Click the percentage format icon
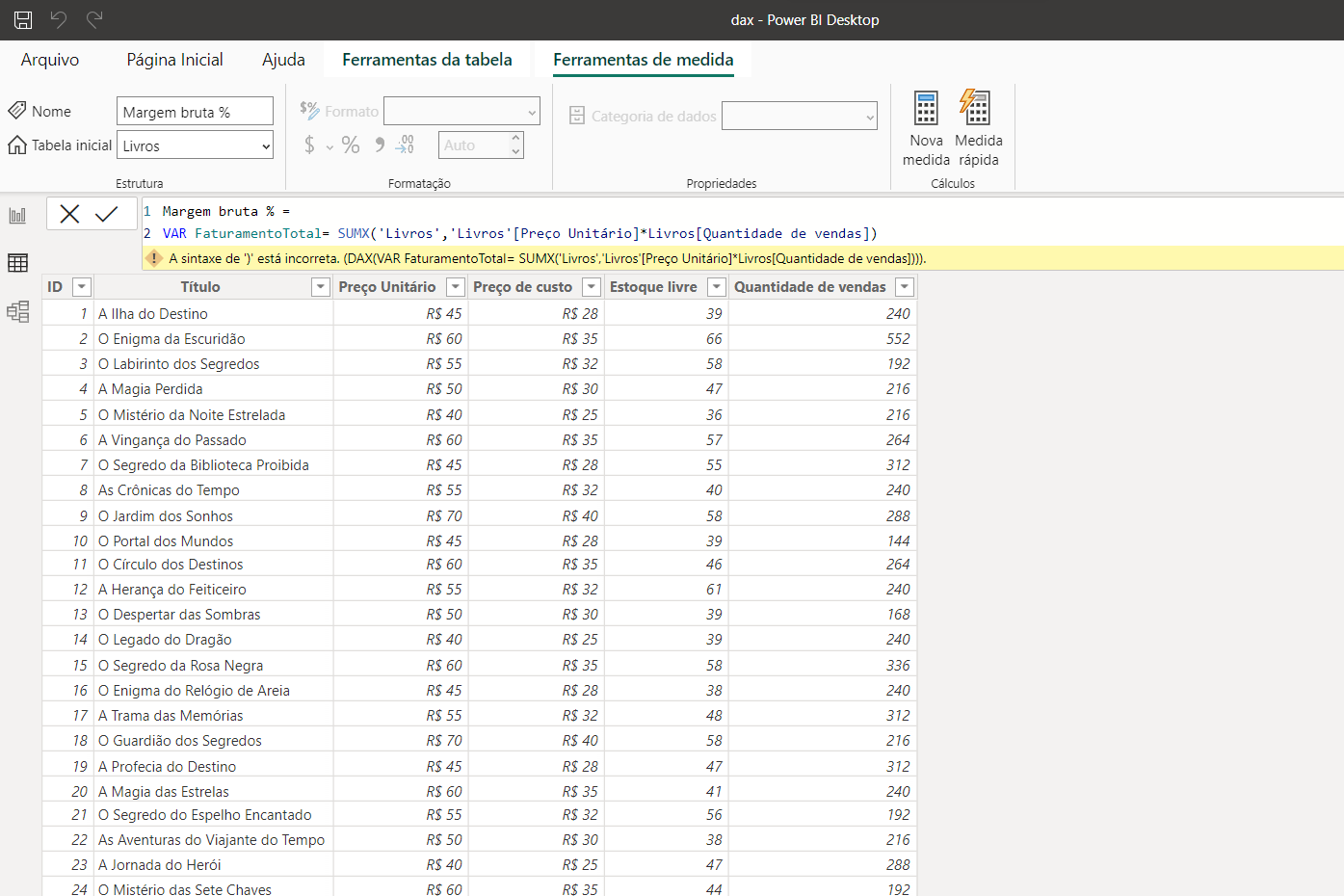 [x=351, y=145]
